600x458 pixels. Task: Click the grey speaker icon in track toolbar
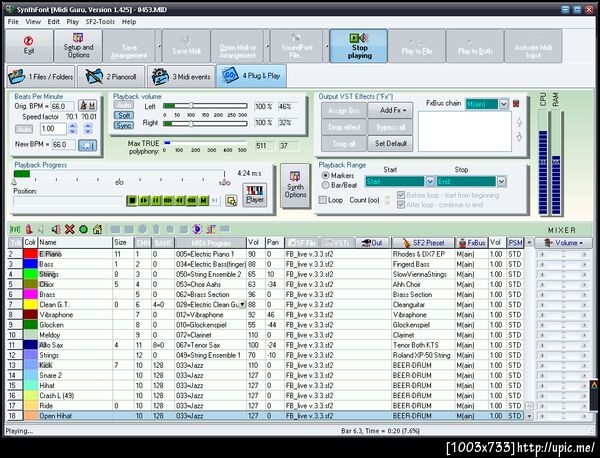[41, 229]
